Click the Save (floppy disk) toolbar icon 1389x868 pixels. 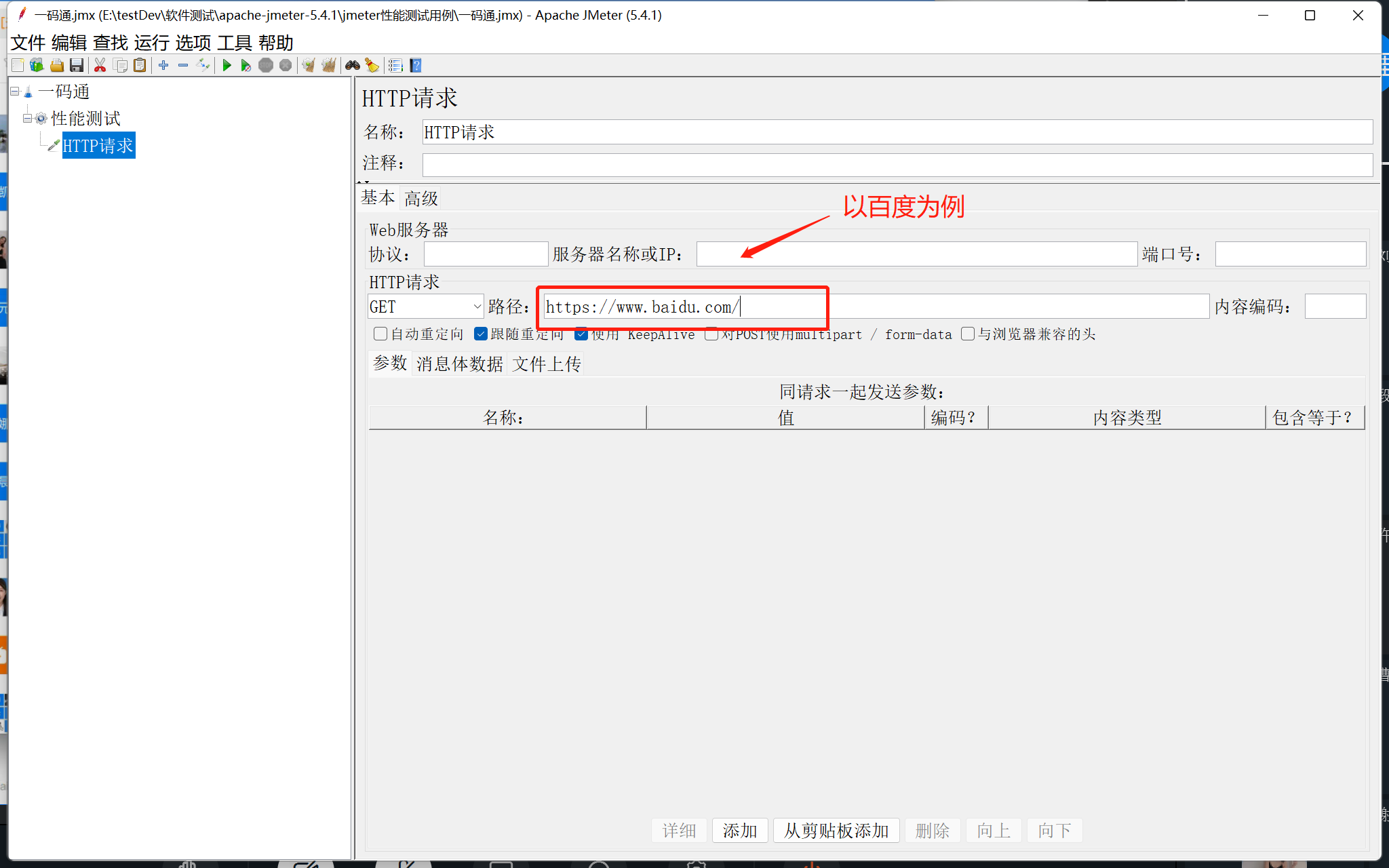(77, 65)
